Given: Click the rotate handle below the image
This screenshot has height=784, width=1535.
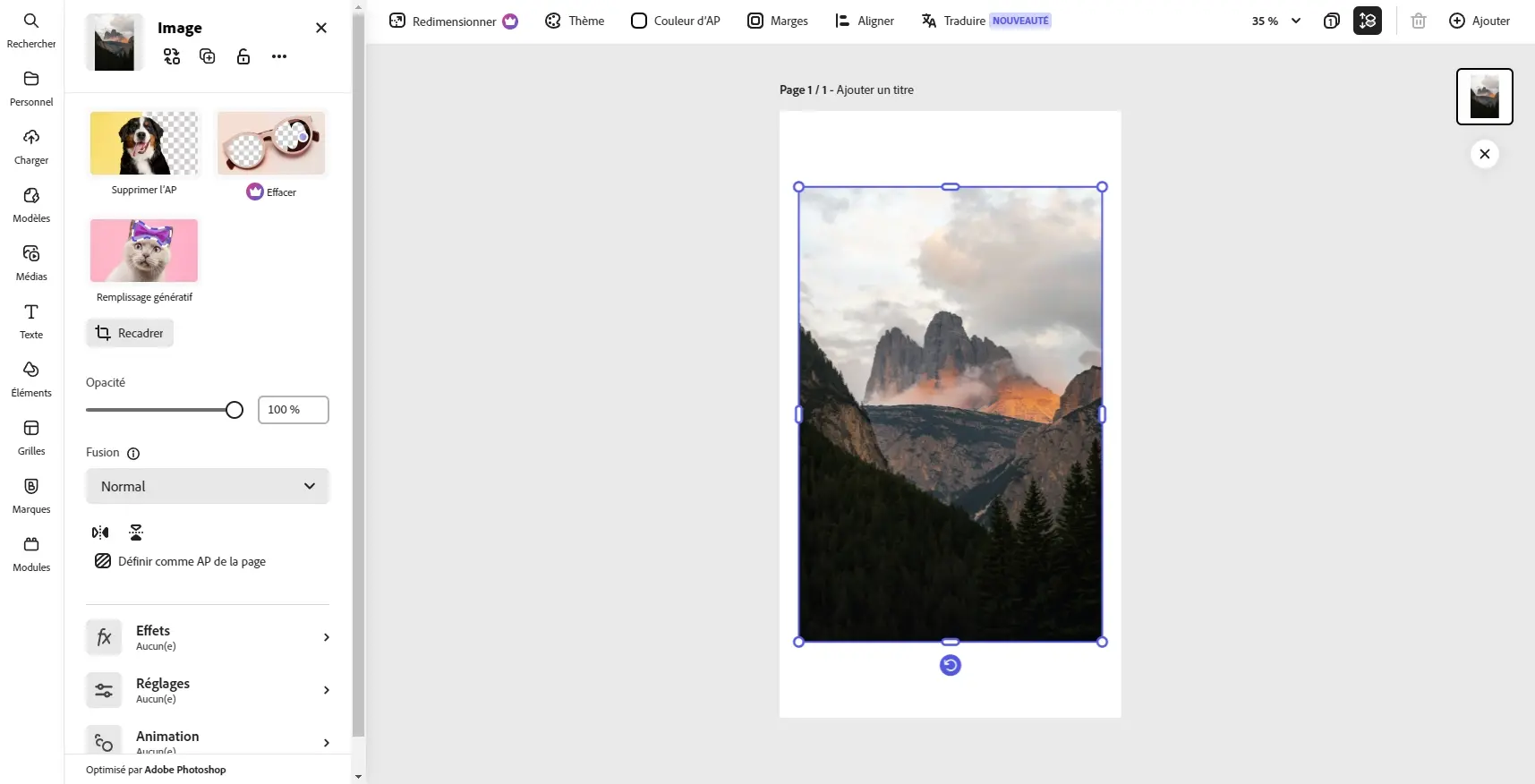Looking at the screenshot, I should pyautogui.click(x=951, y=665).
